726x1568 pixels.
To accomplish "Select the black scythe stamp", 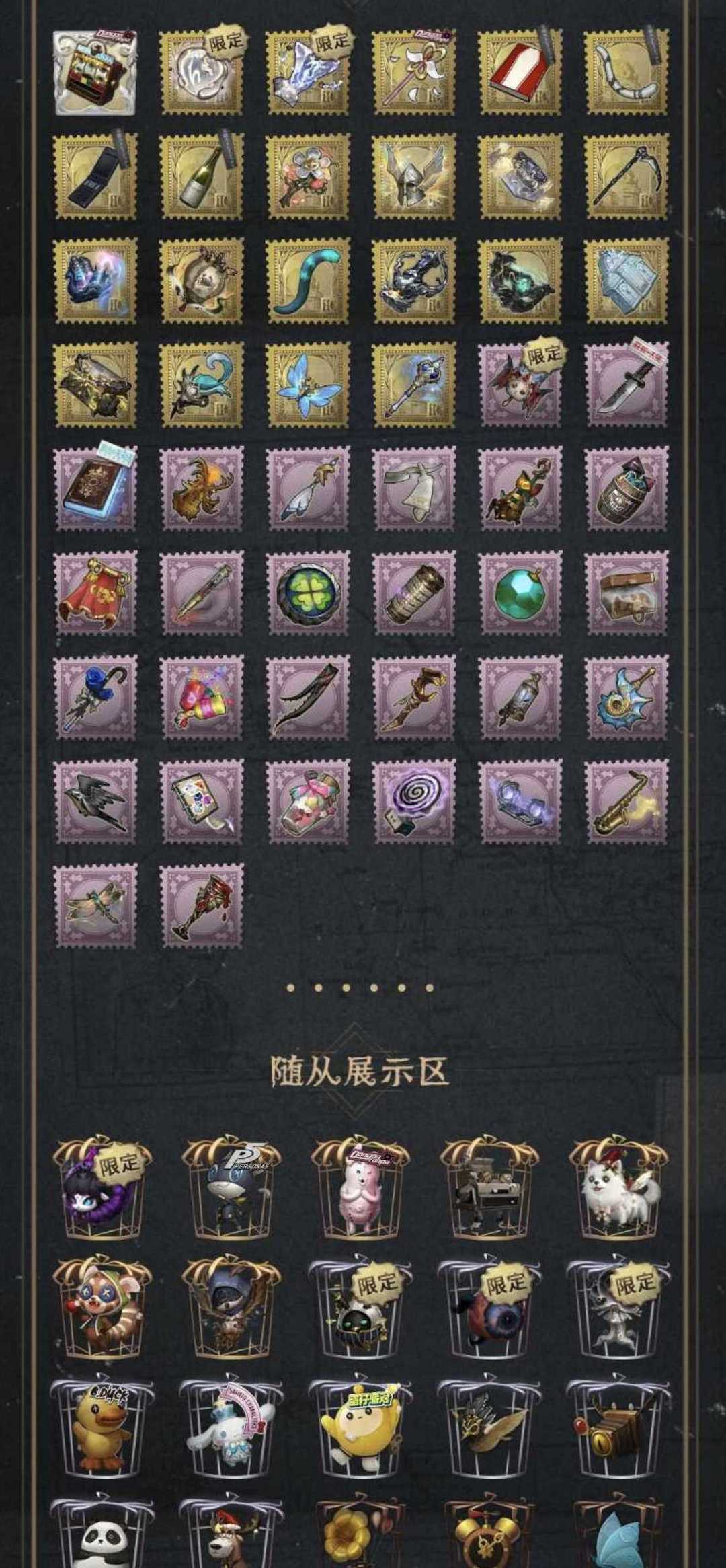I will tap(627, 176).
